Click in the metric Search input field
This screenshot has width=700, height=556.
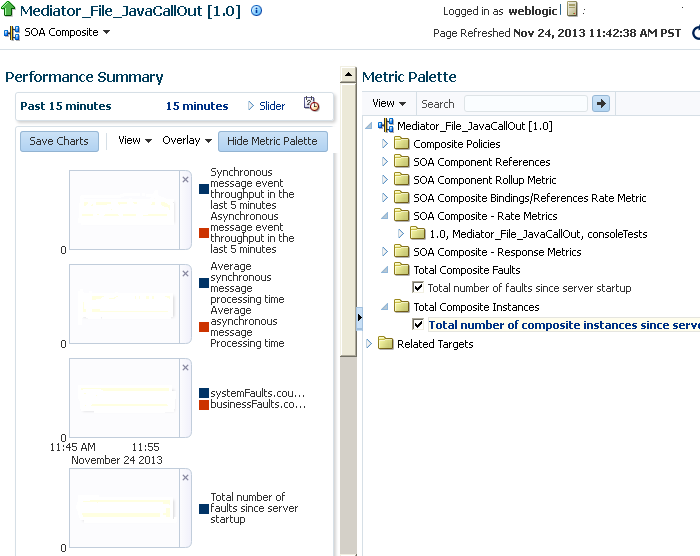[x=525, y=104]
